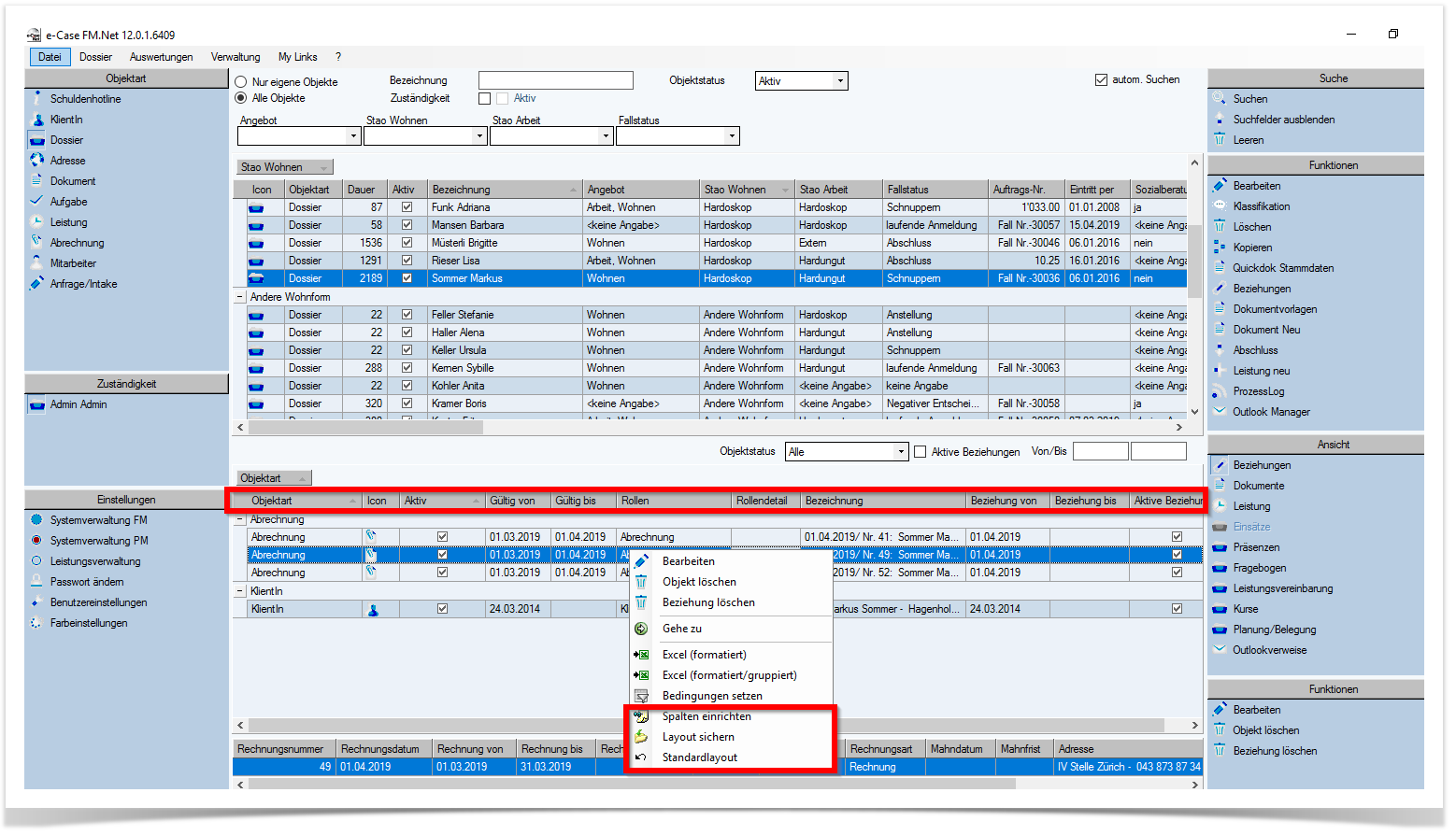Select the KlientIn icon in Objektart
1456x835 pixels.
pyautogui.click(x=37, y=120)
